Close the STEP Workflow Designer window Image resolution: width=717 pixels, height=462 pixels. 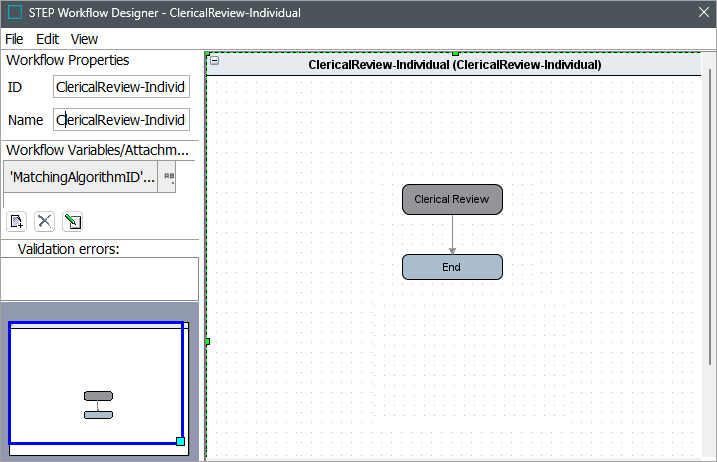point(703,13)
